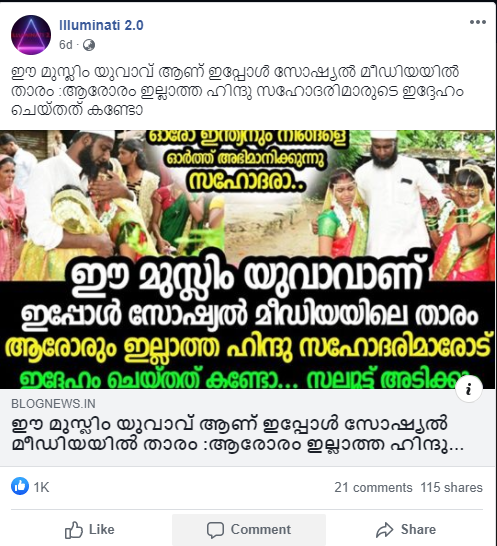Open the post's article preview image

248,259
